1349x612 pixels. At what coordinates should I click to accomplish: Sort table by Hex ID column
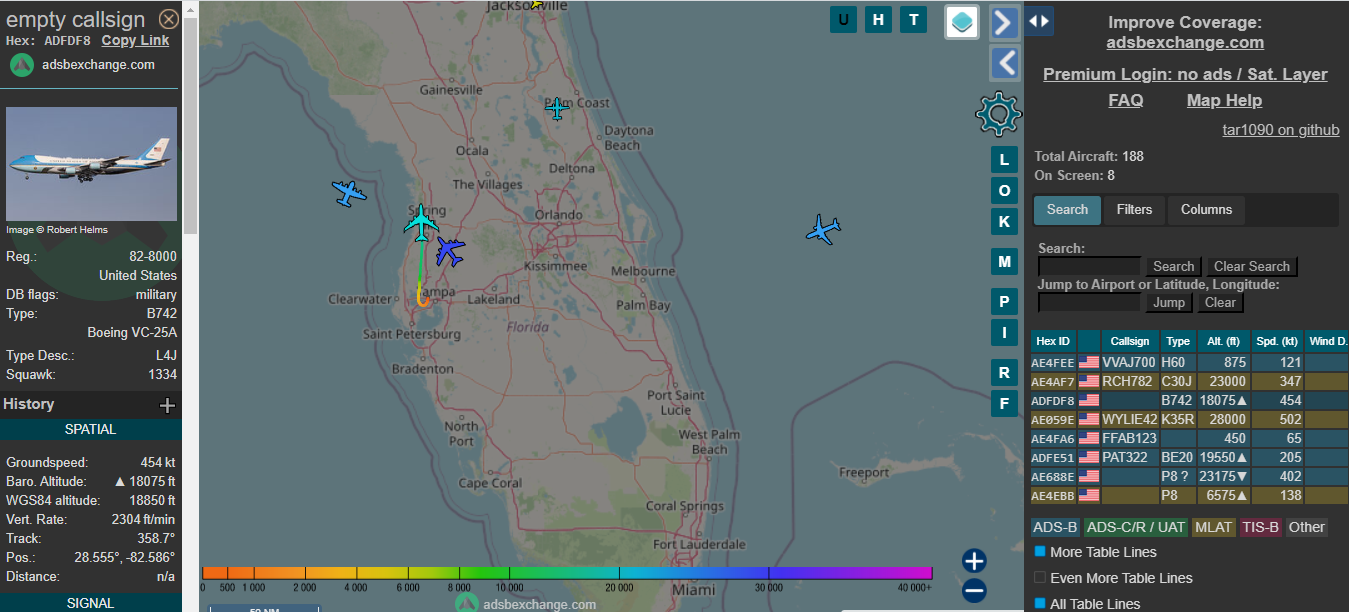coord(1053,341)
